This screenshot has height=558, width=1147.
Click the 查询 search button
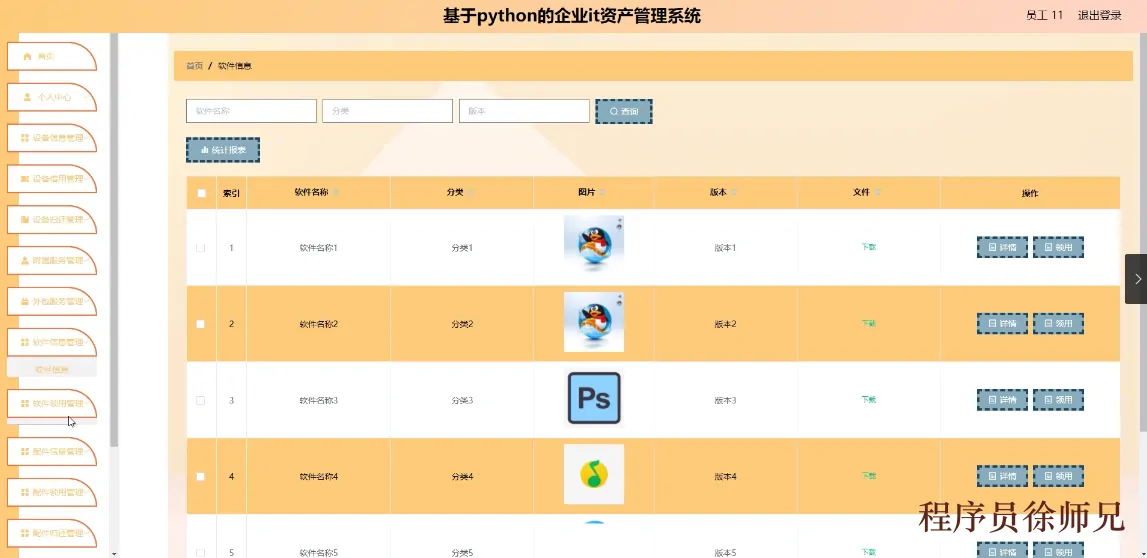point(624,111)
